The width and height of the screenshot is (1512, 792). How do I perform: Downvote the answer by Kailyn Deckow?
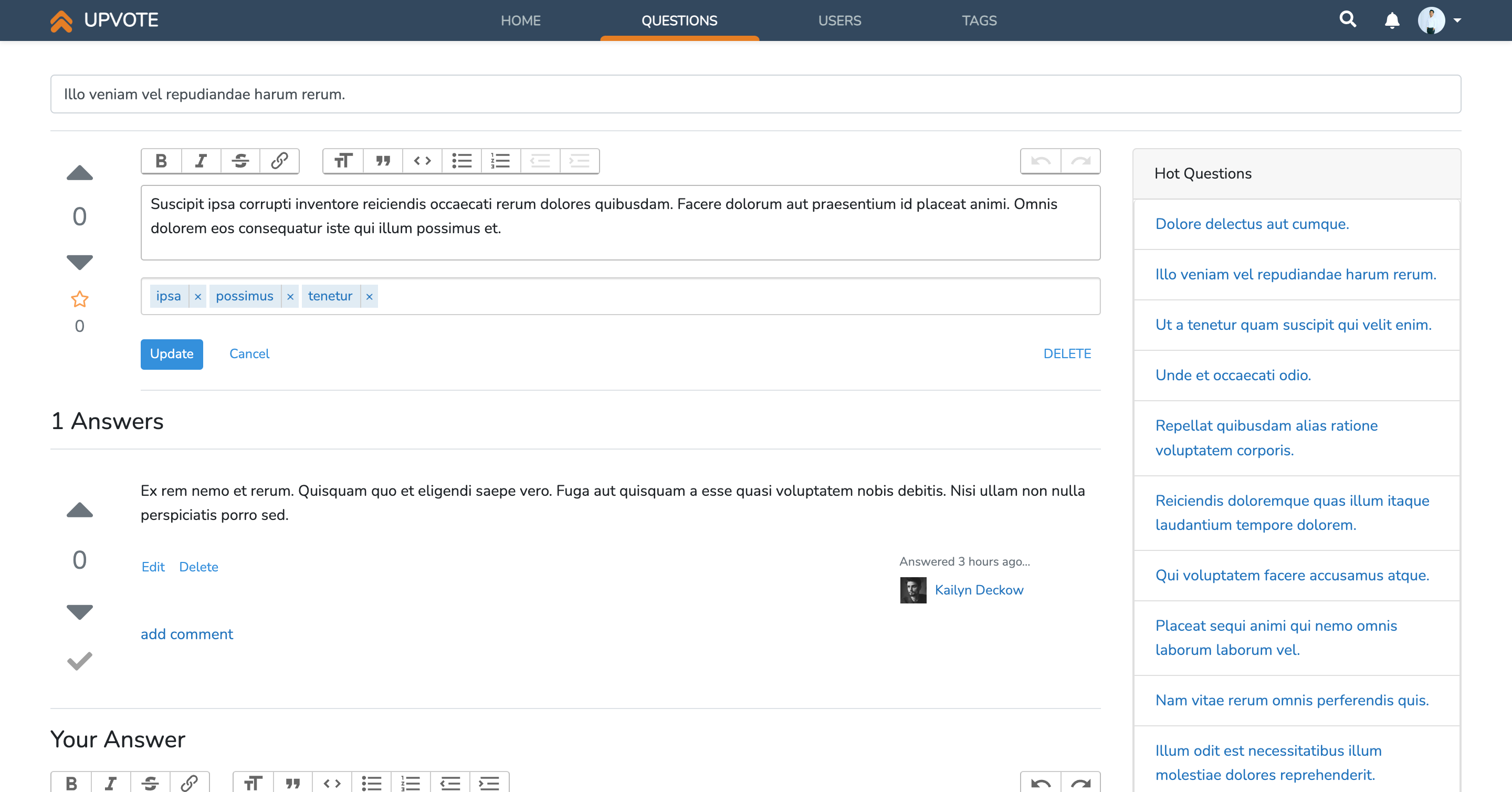pyautogui.click(x=79, y=612)
